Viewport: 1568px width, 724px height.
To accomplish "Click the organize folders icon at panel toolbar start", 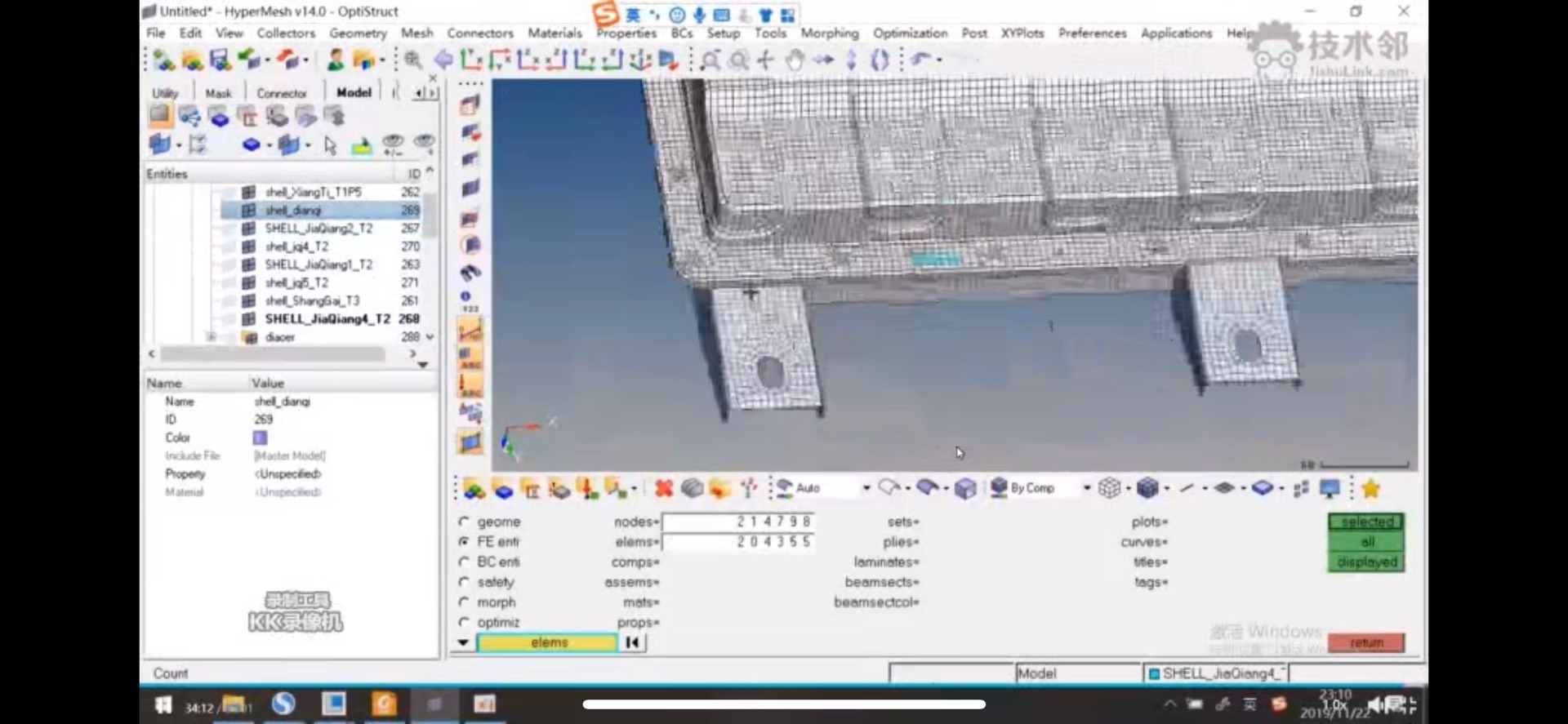I will click(474, 488).
